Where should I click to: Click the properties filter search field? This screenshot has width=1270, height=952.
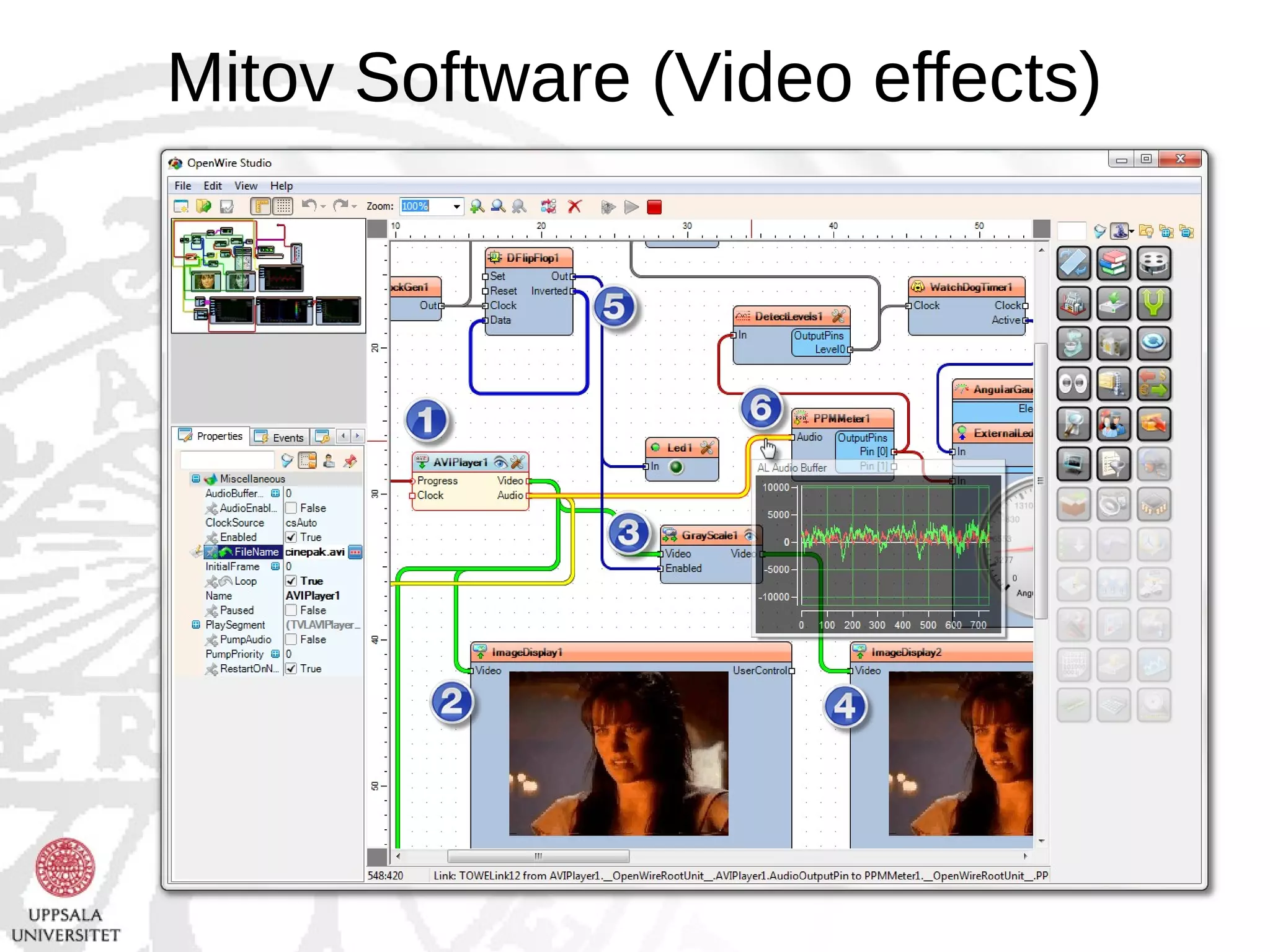227,460
